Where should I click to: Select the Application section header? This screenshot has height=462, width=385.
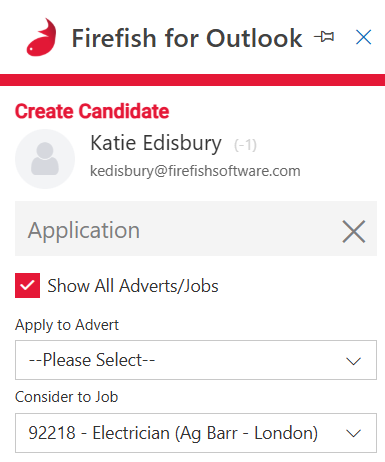click(x=196, y=228)
